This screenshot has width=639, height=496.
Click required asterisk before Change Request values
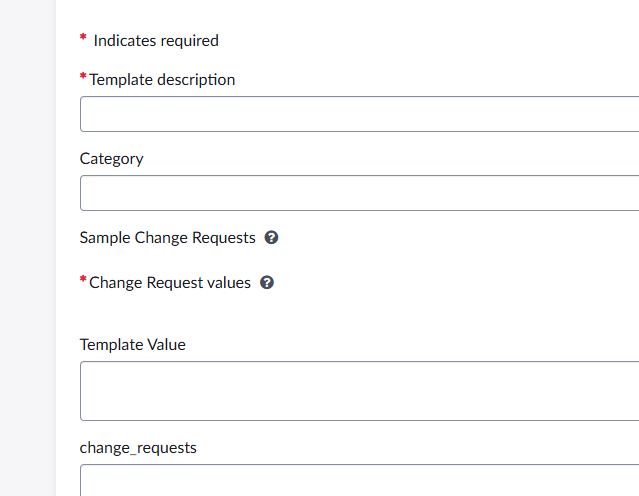click(83, 280)
